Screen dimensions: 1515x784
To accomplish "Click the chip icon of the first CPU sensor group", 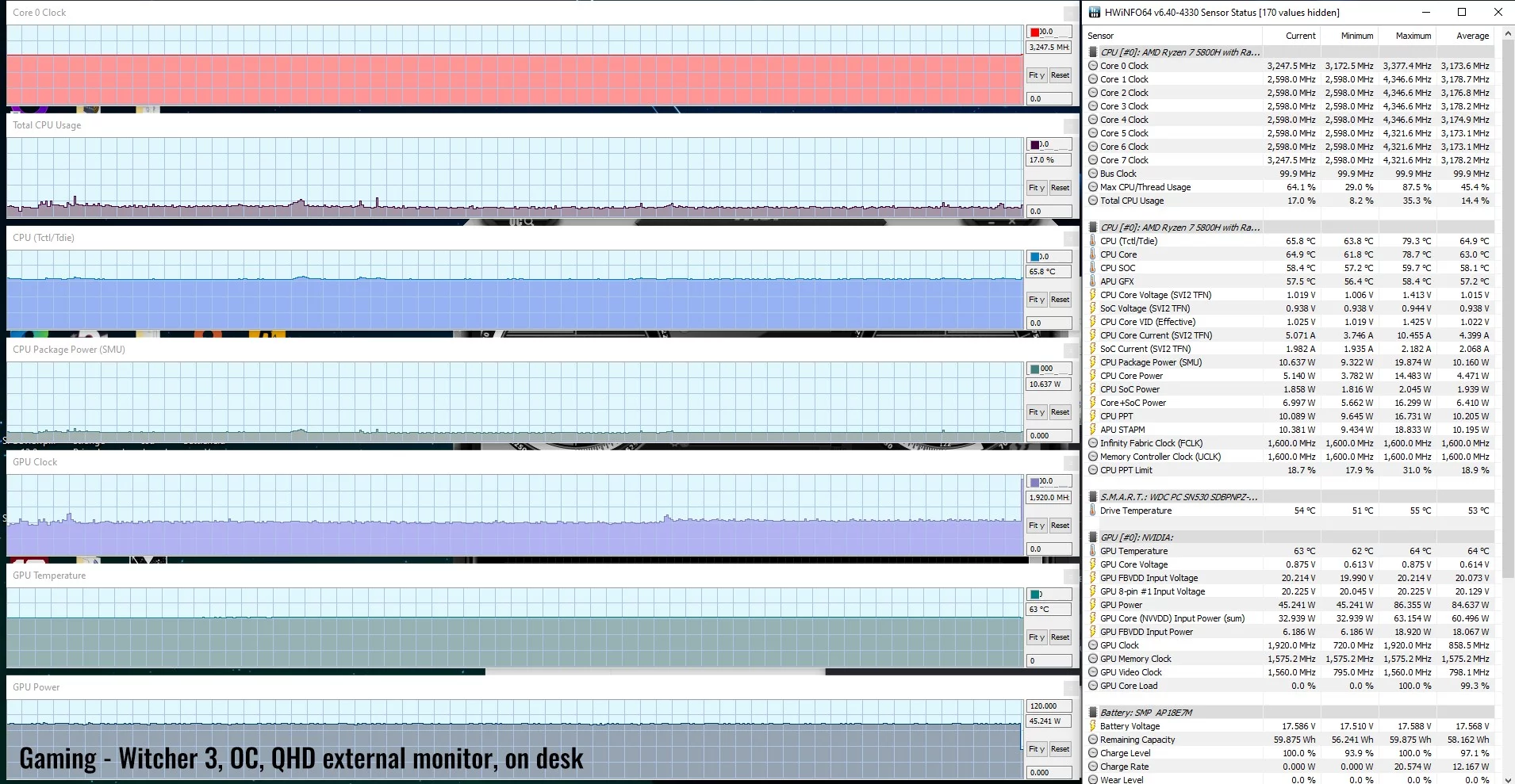I will [1093, 52].
